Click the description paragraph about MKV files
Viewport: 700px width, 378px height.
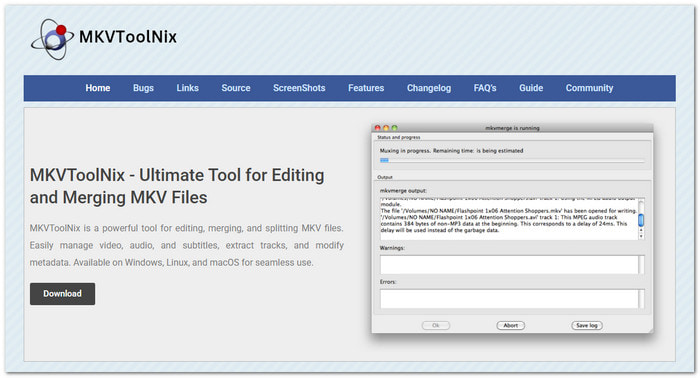[x=187, y=245]
